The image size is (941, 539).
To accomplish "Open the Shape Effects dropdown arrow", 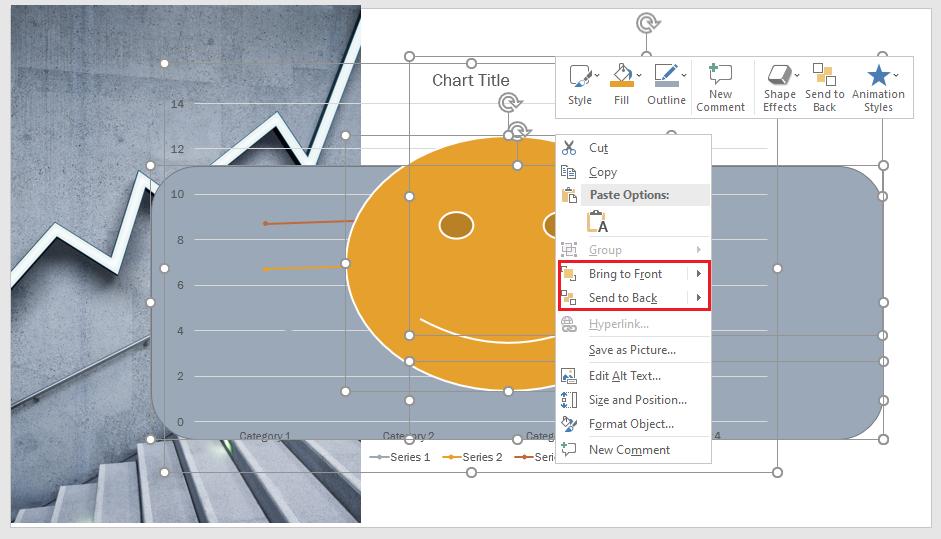I will click(796, 76).
